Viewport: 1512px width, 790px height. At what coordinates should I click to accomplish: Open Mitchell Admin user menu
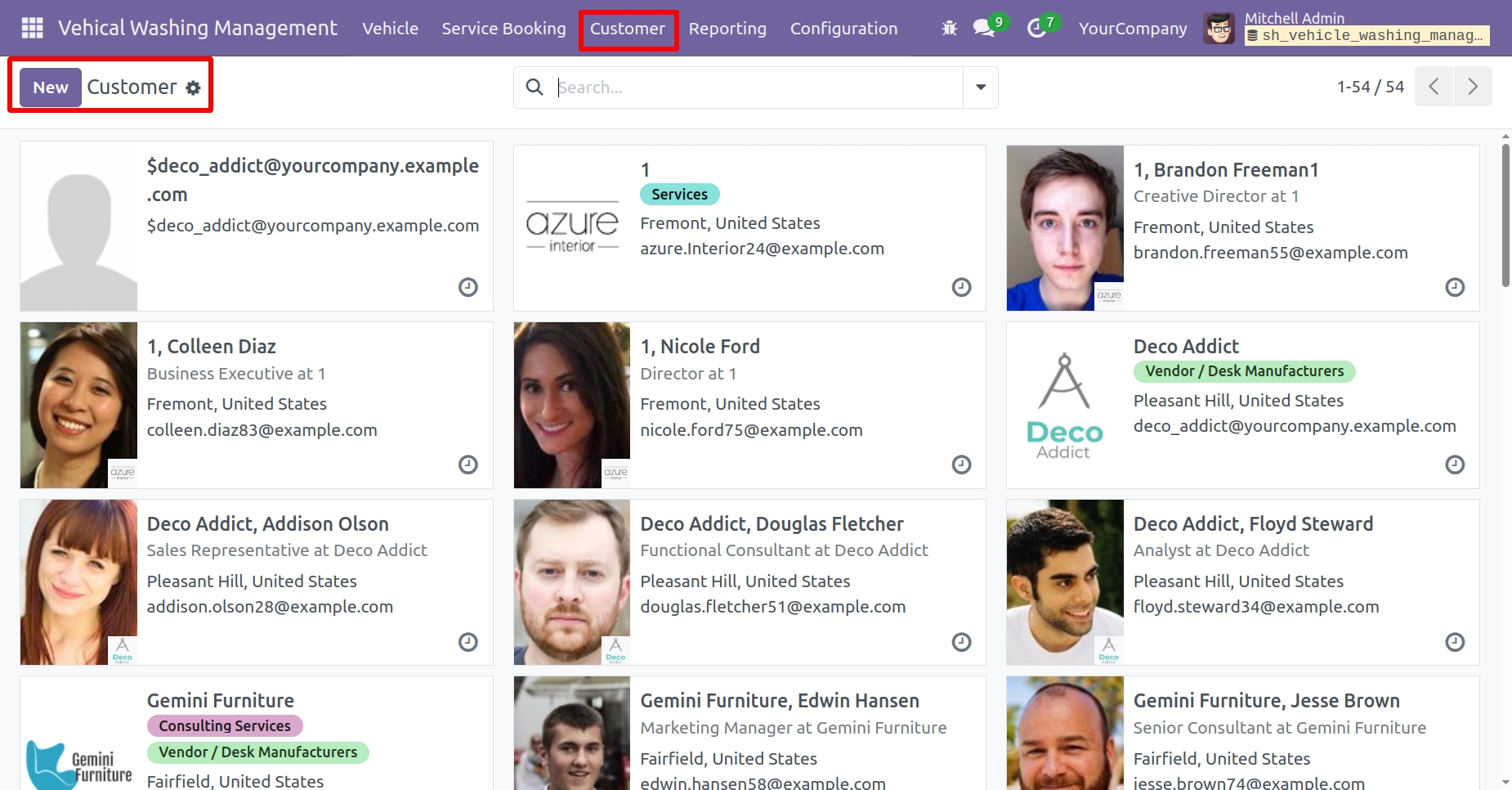[x=1347, y=28]
